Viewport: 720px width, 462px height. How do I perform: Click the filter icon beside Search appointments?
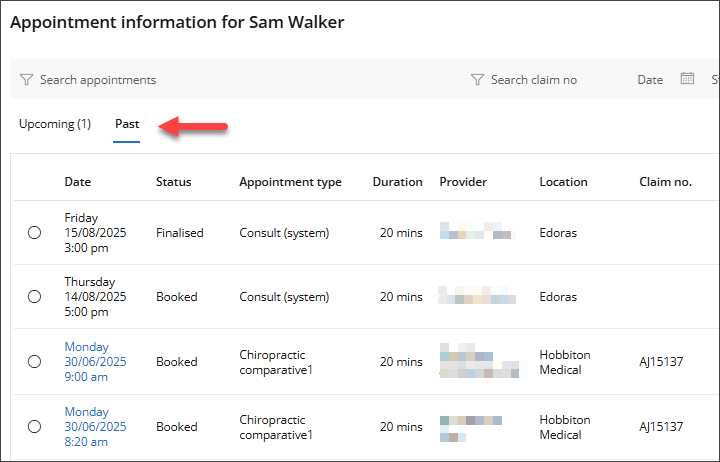click(27, 80)
